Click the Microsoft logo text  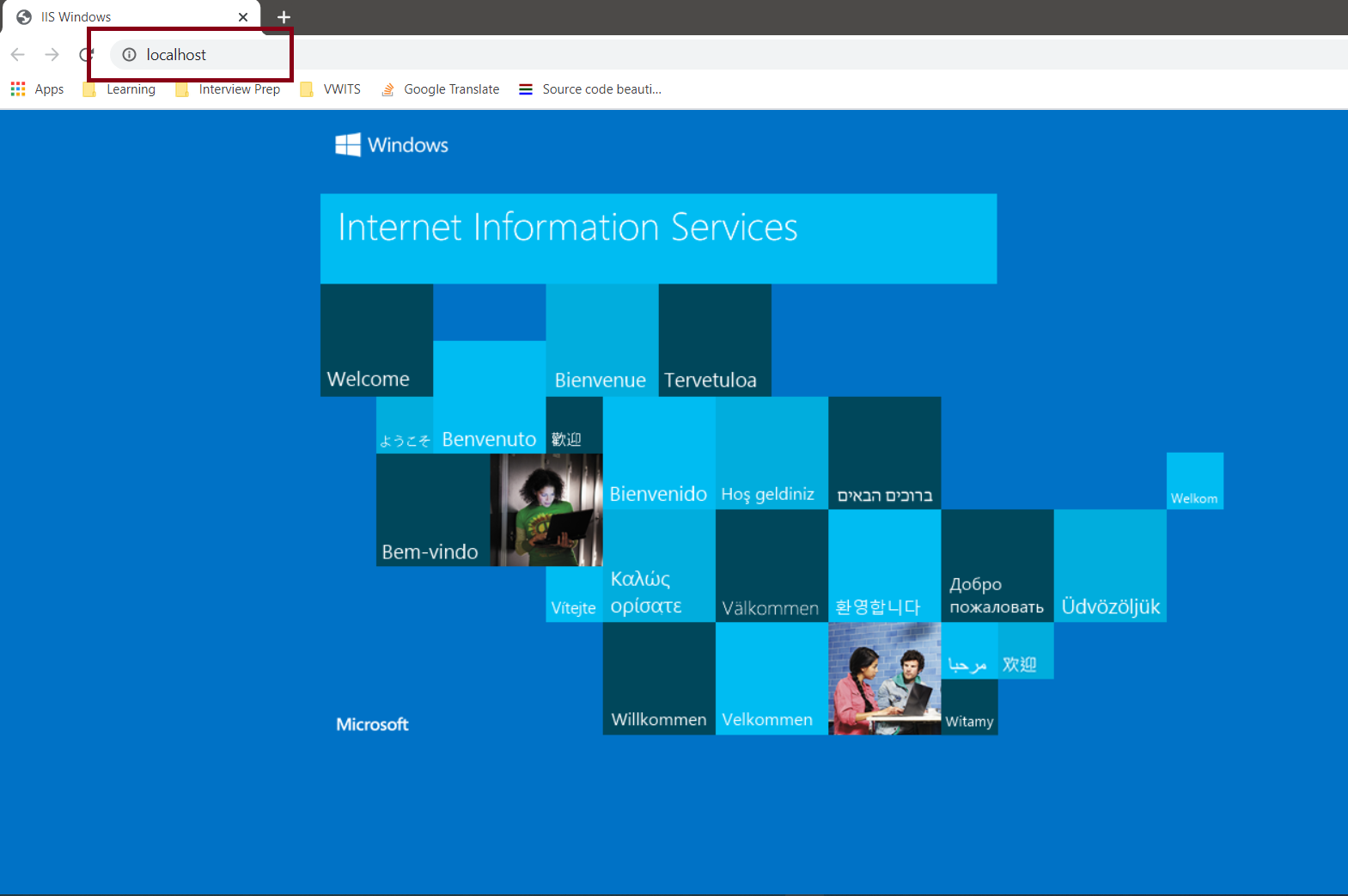(x=372, y=724)
